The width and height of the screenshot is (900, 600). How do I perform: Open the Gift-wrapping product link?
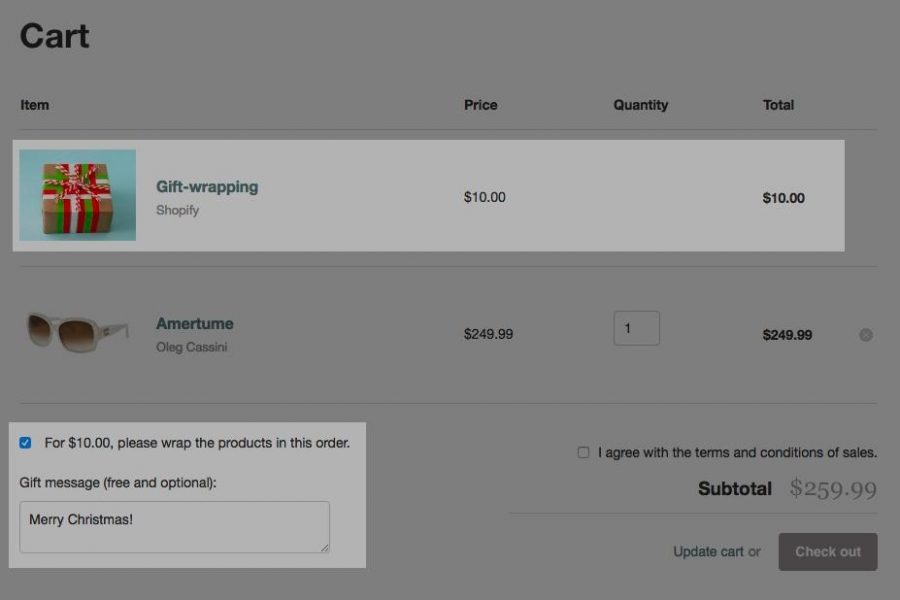(206, 186)
